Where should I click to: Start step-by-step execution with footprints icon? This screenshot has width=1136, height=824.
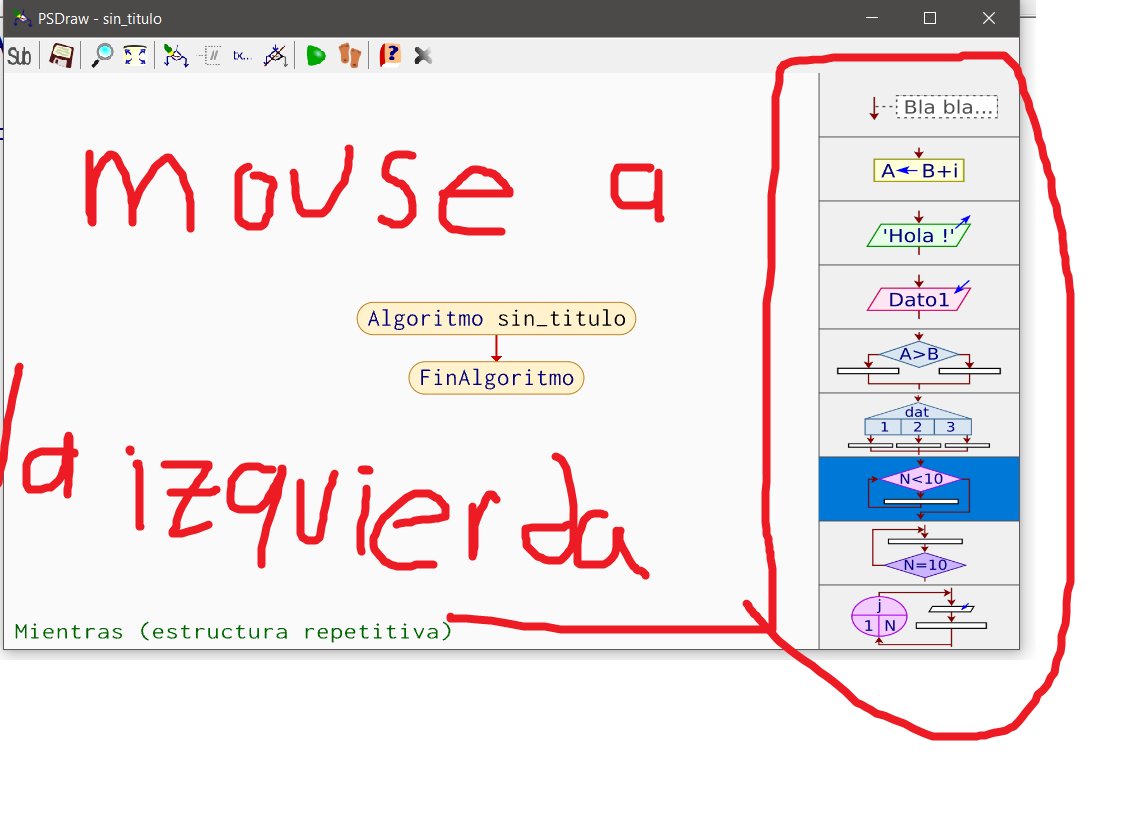351,55
